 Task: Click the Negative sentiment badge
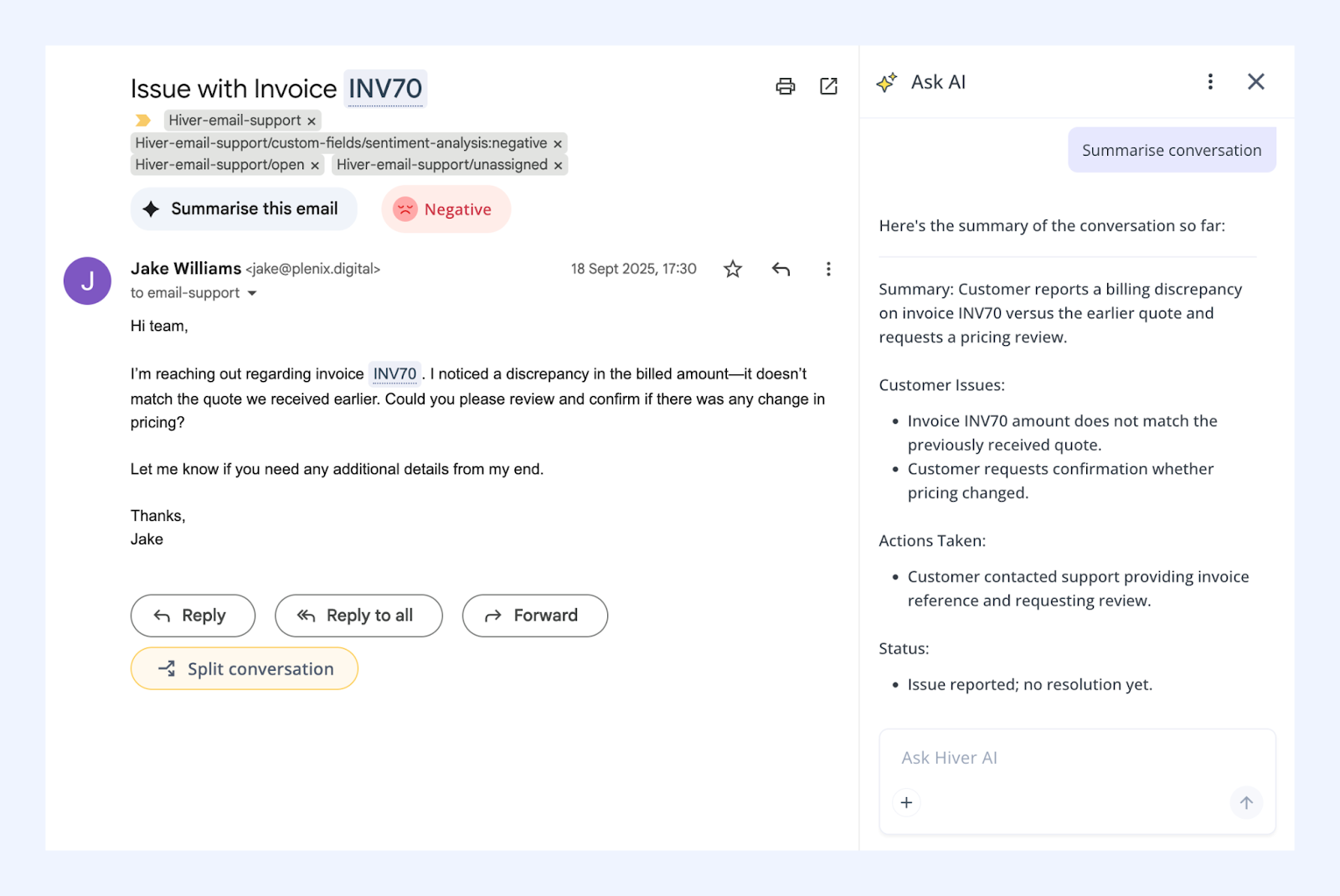(446, 209)
